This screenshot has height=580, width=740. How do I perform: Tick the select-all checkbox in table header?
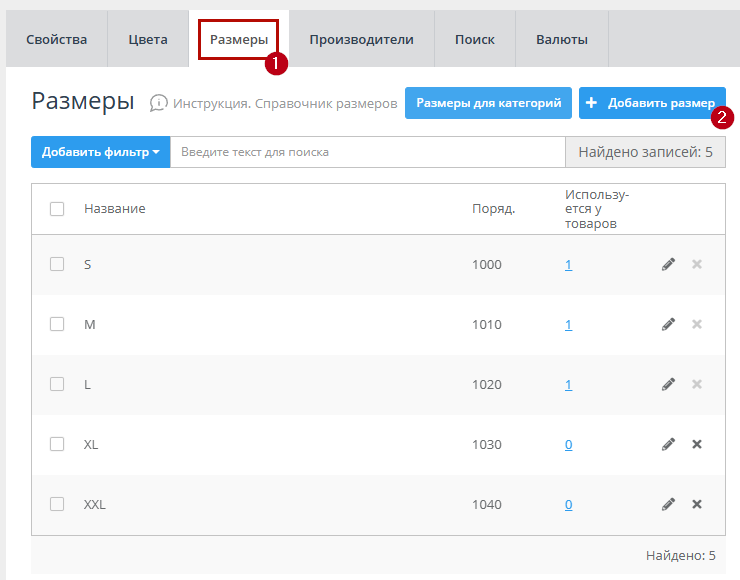57,209
